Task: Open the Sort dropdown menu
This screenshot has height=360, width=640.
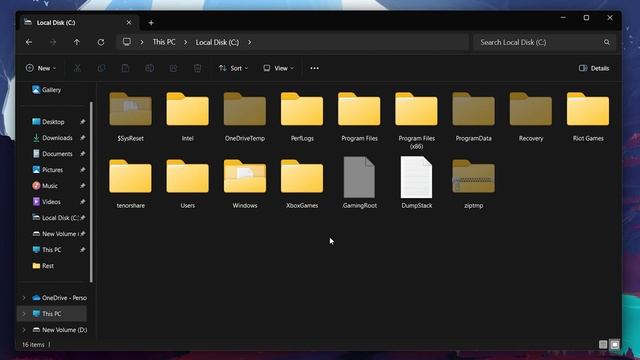Action: (x=233, y=68)
